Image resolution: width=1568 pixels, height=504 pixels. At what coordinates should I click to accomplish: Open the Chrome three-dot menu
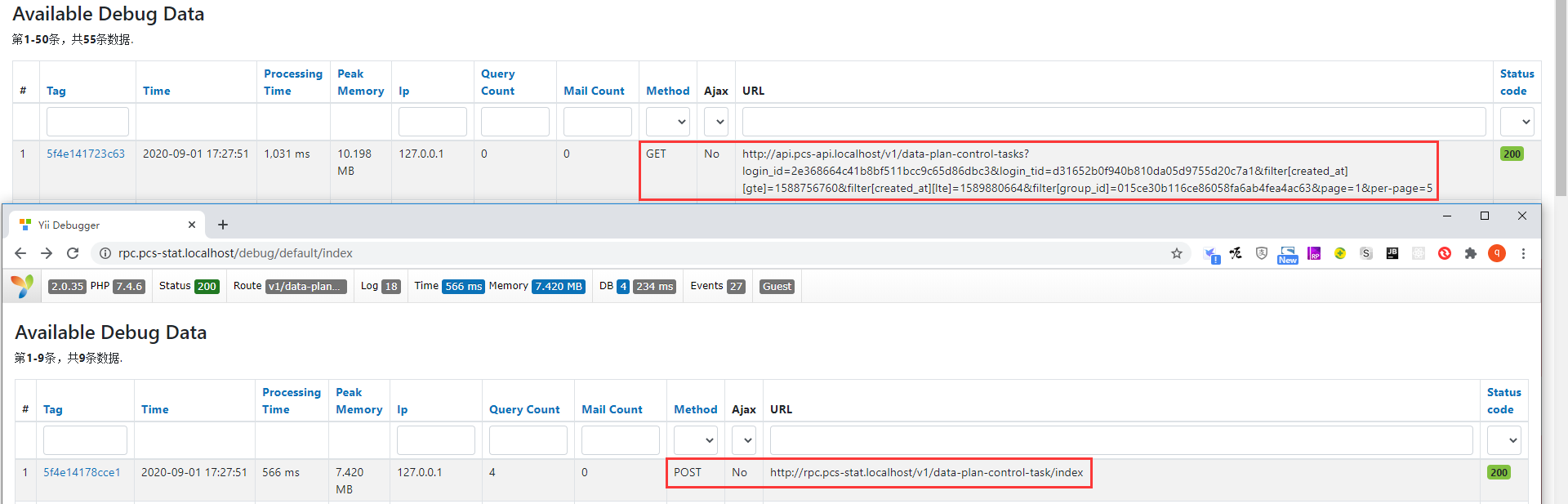pos(1523,253)
